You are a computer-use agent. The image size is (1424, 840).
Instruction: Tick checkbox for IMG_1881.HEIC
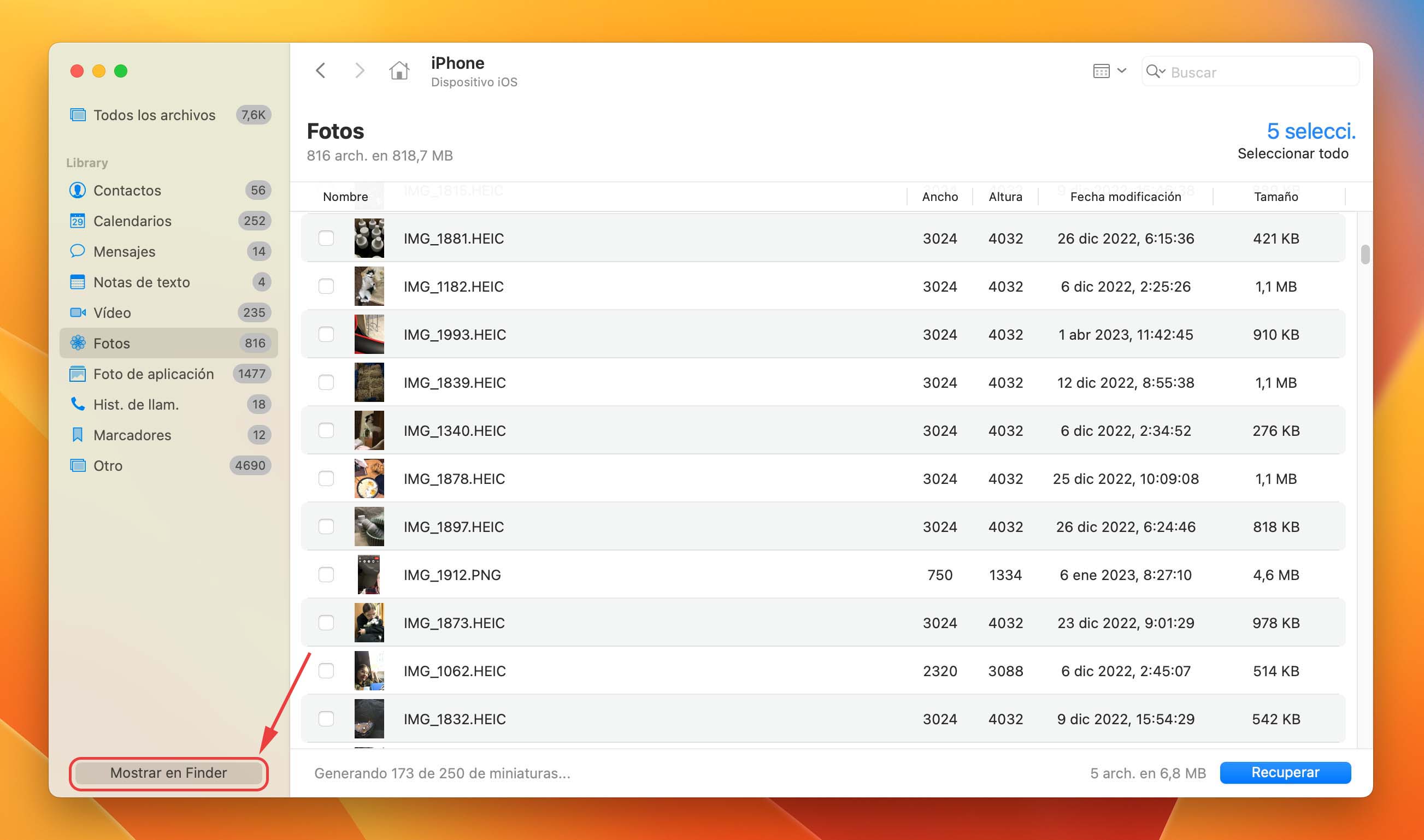[x=326, y=238]
